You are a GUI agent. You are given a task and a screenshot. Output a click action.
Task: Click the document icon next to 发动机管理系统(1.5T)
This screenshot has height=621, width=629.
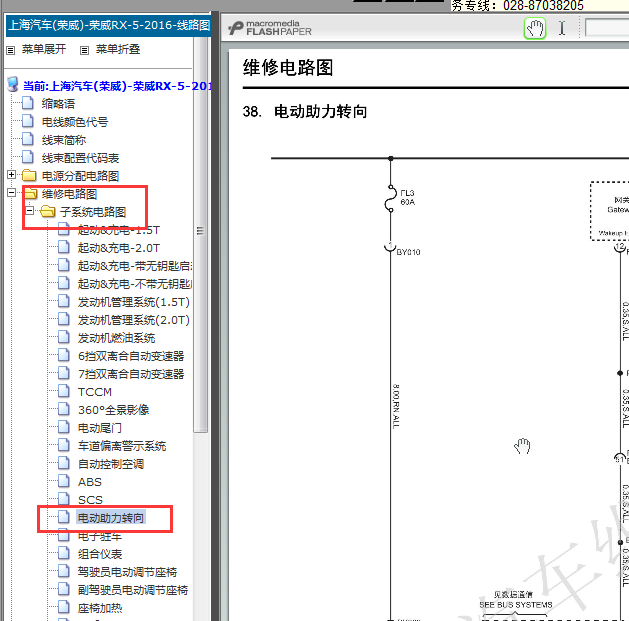tap(64, 301)
